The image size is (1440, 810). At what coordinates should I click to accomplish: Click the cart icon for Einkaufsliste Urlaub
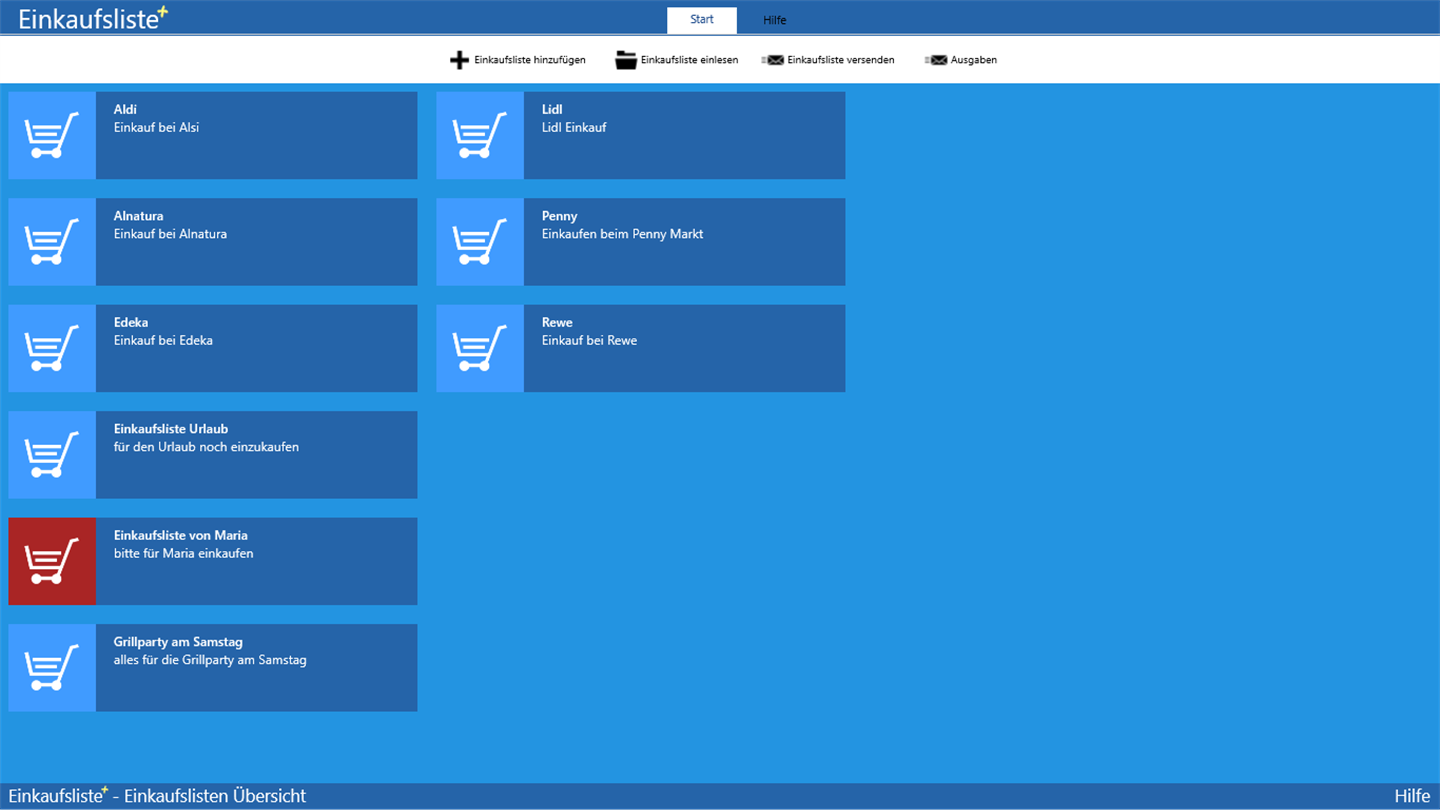click(x=52, y=455)
